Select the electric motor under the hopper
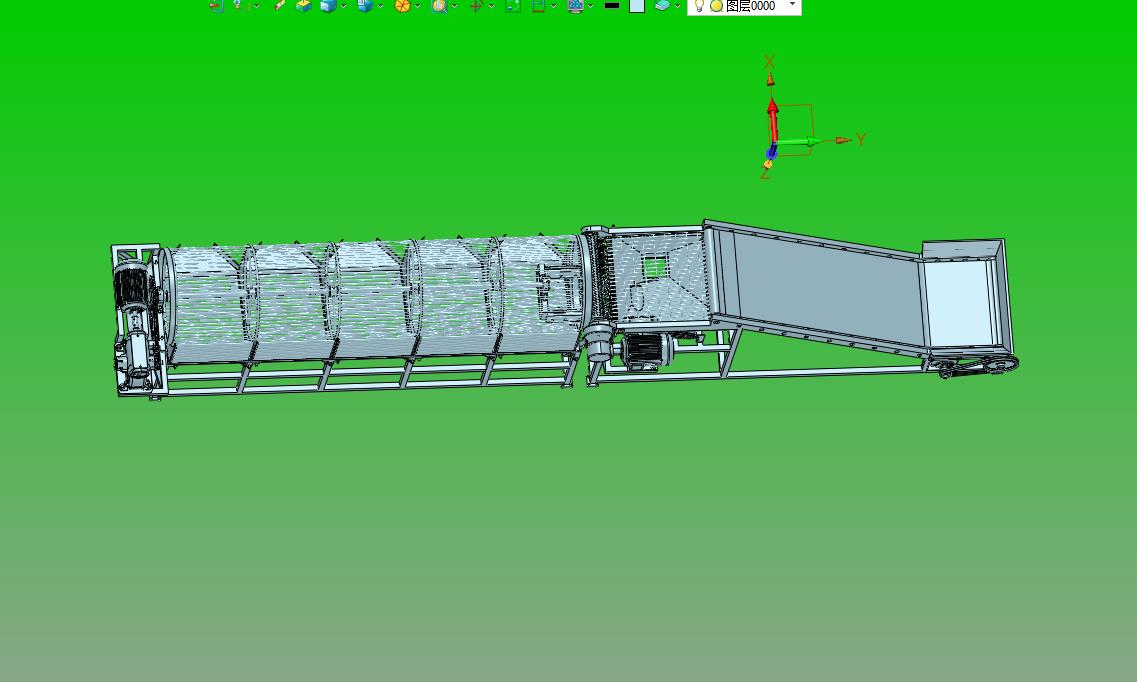 pos(647,351)
